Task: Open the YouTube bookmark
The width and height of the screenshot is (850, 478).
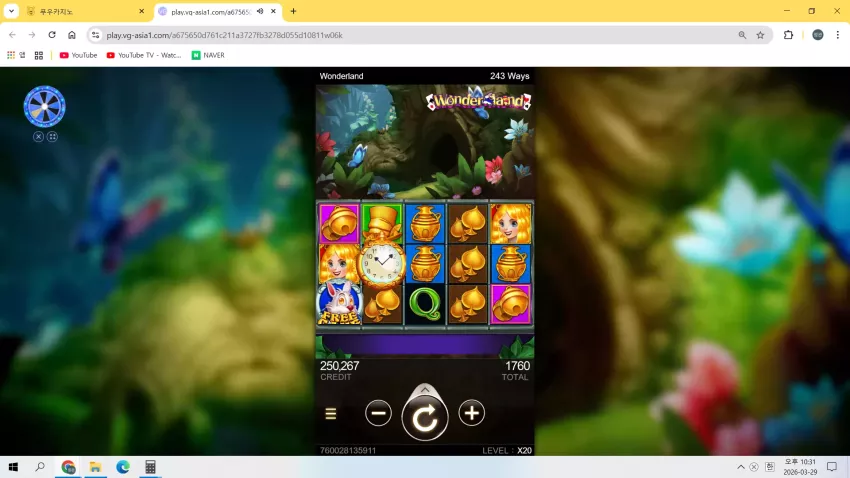Action: pyautogui.click(x=78, y=55)
